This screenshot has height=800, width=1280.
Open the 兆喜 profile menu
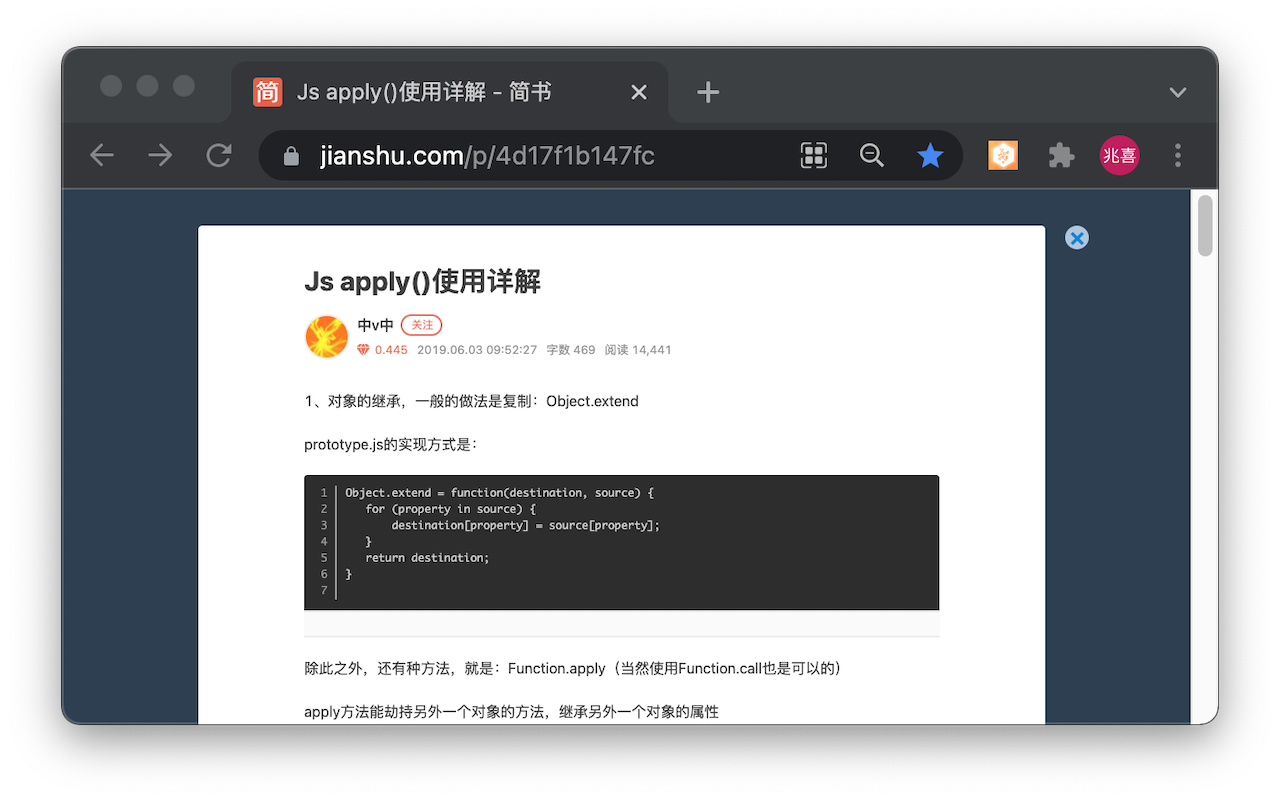1119,155
